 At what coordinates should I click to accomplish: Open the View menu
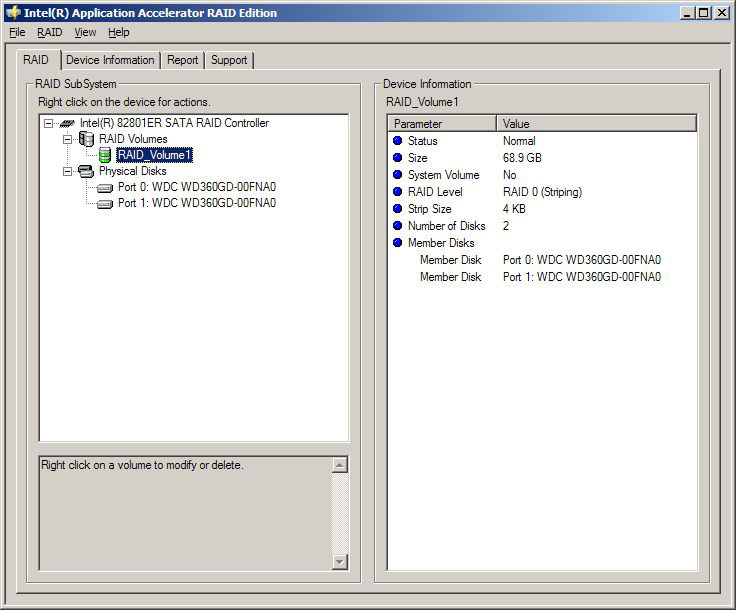click(85, 32)
